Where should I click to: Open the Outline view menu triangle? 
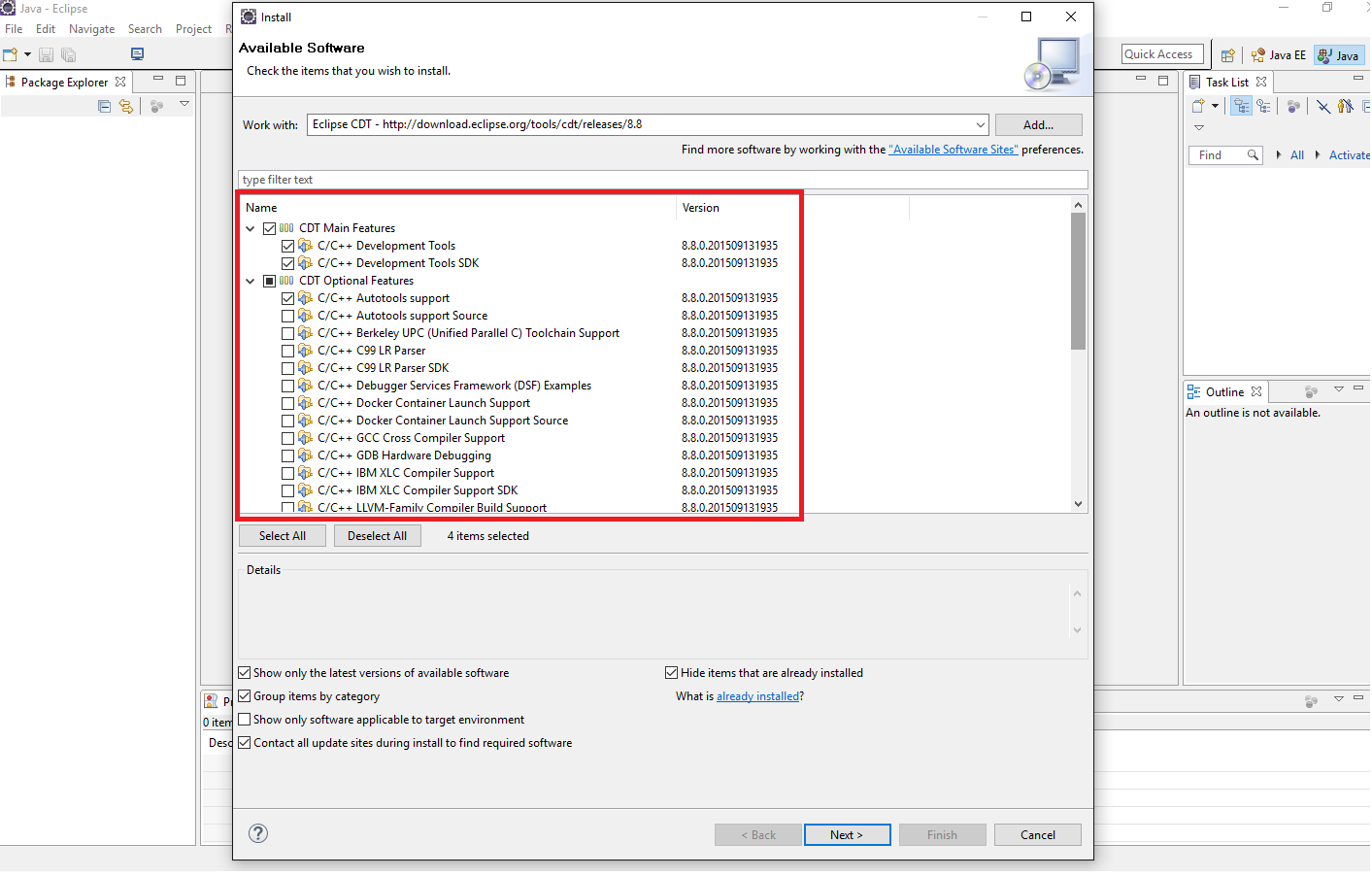coord(1339,388)
